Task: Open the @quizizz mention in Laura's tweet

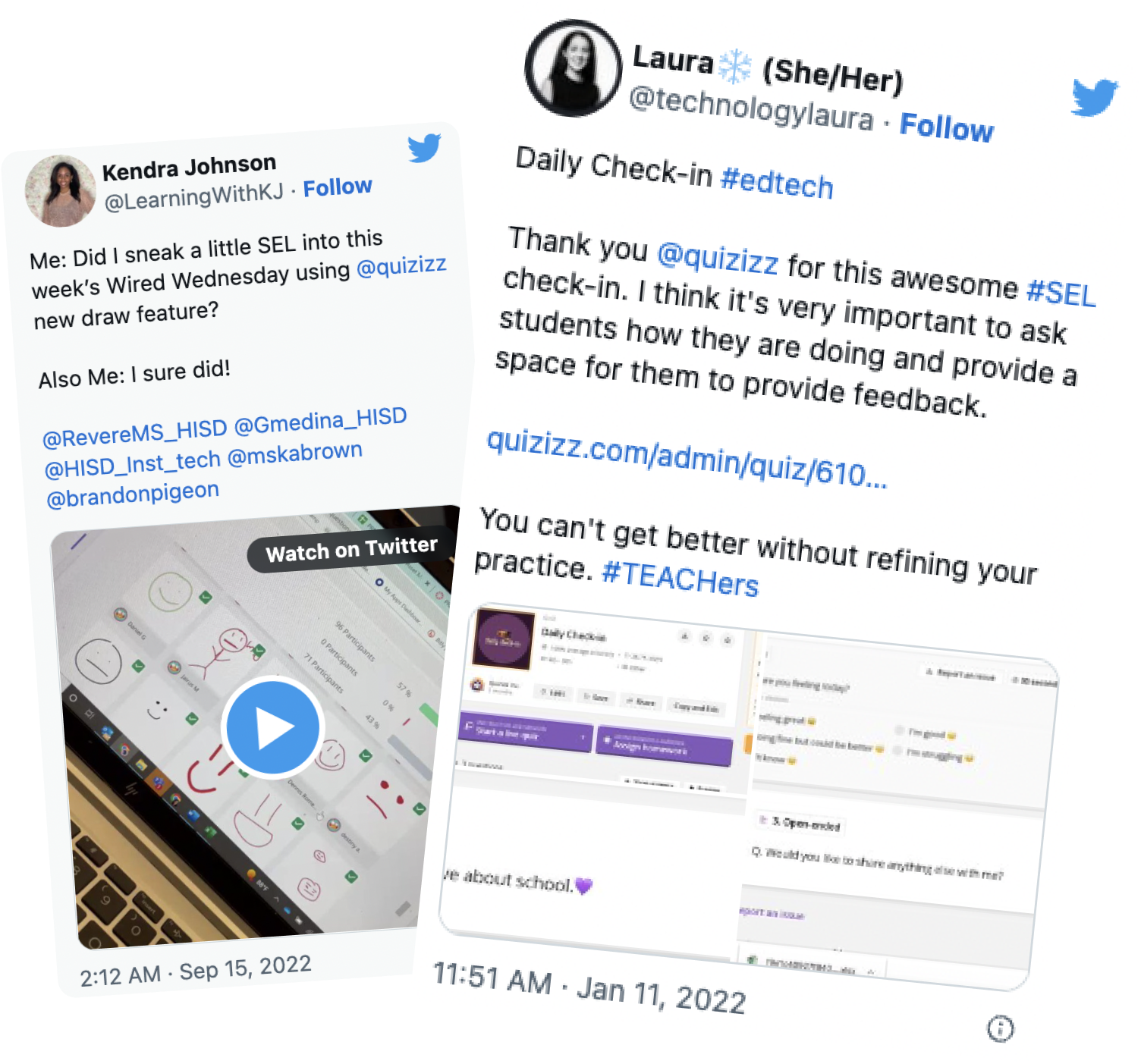Action: pyautogui.click(x=718, y=257)
